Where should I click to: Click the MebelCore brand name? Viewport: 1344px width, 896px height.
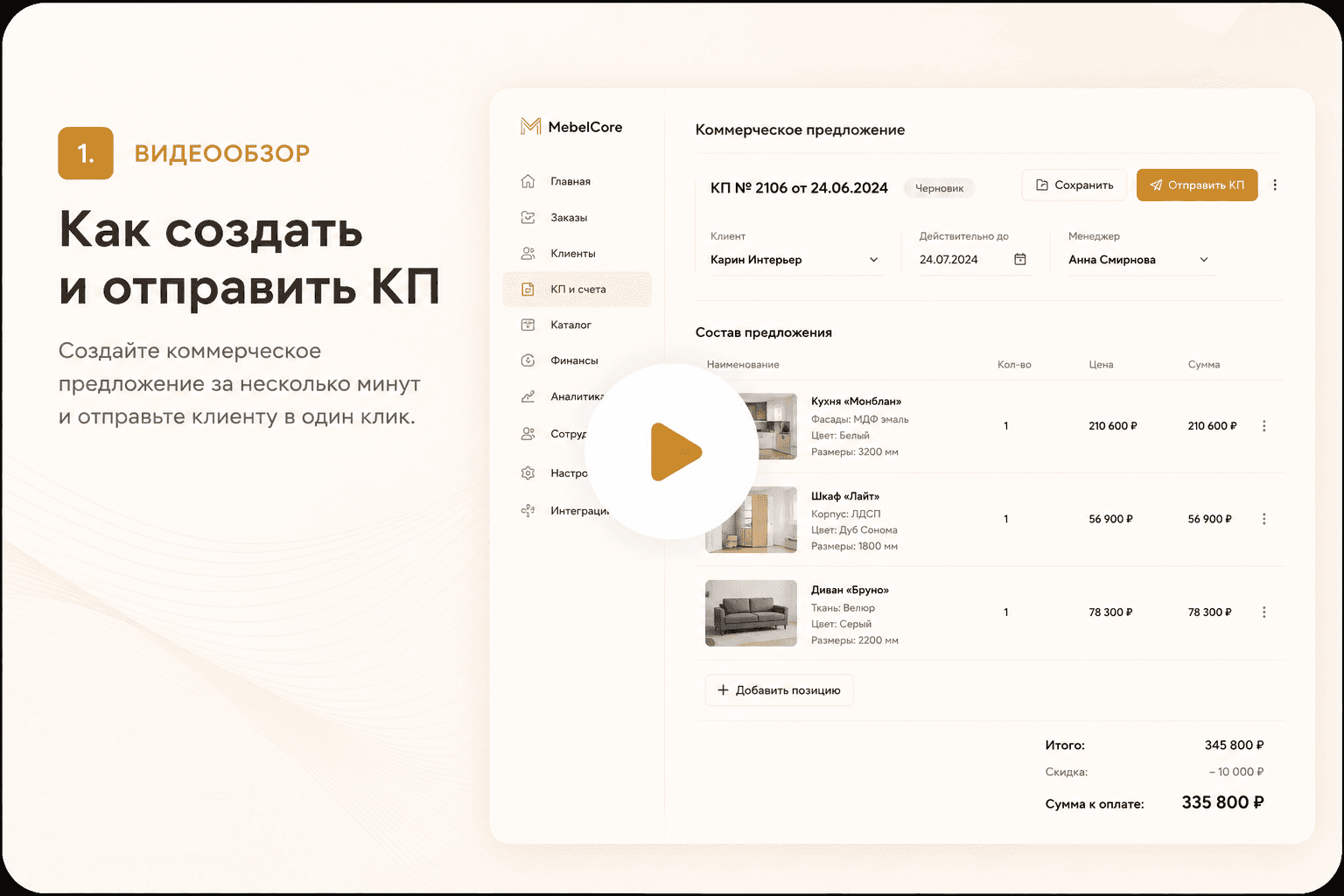click(x=585, y=127)
